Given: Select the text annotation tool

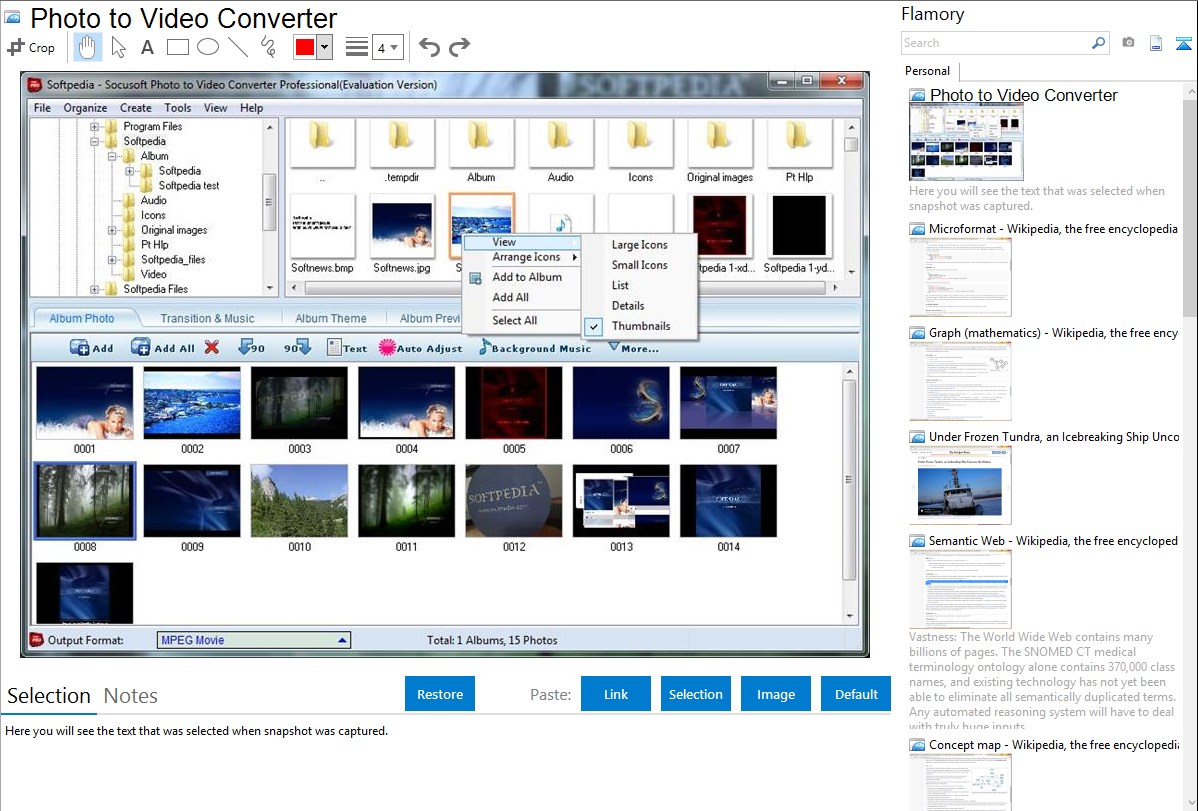Looking at the screenshot, I should coord(147,47).
